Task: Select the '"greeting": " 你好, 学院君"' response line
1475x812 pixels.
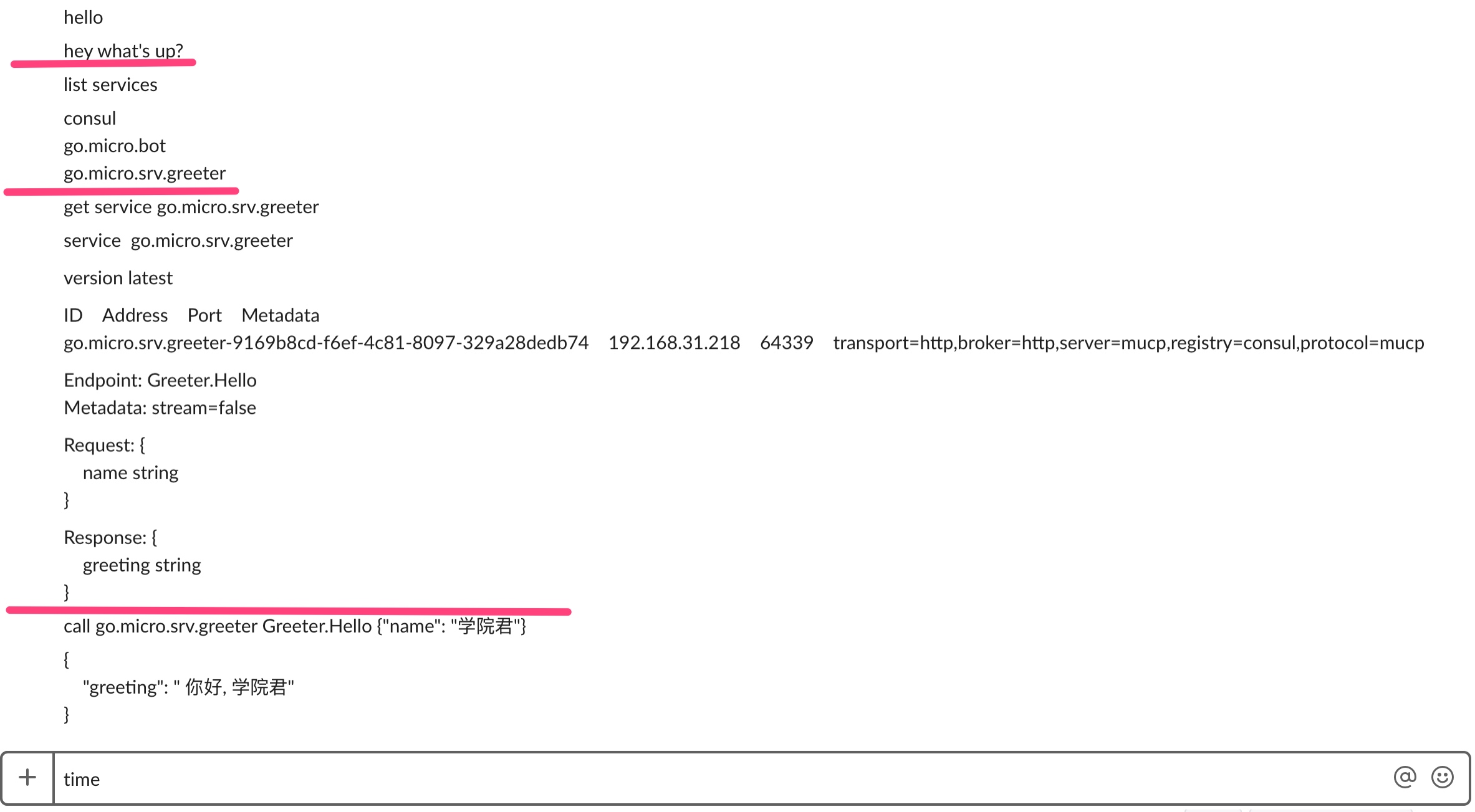Action: [188, 687]
